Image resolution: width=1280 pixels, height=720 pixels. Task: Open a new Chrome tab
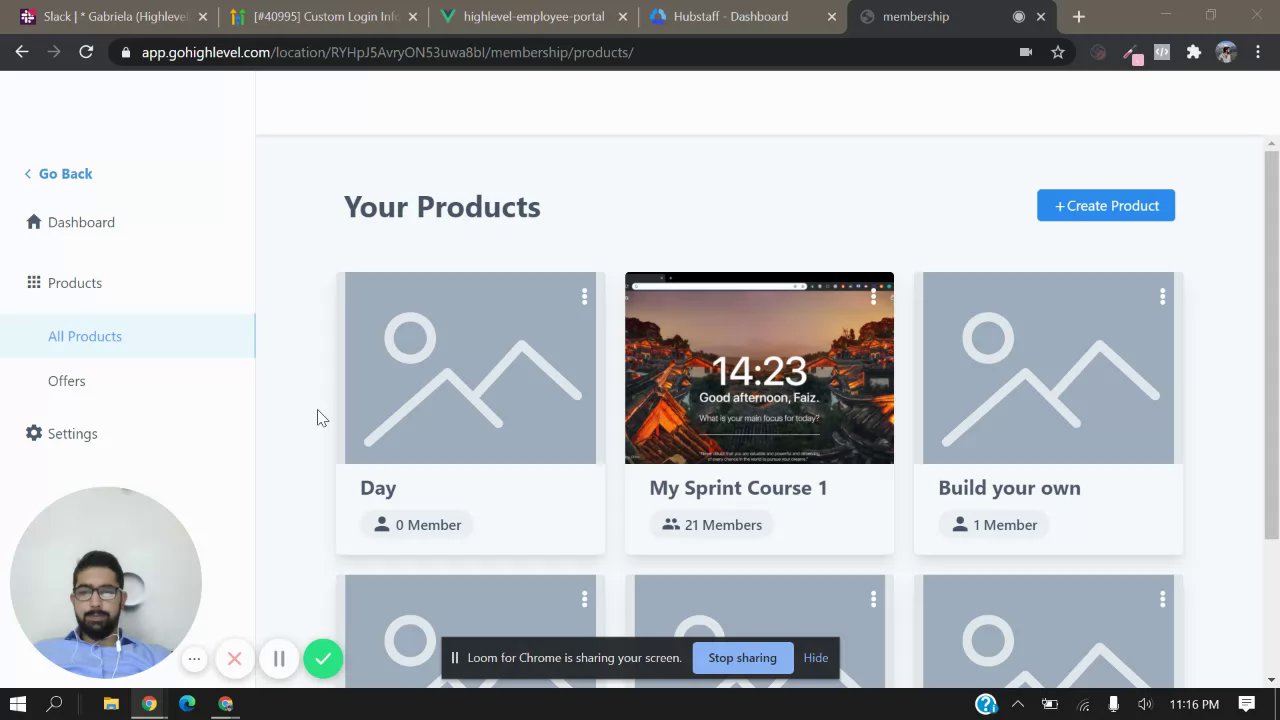pyautogui.click(x=1078, y=16)
